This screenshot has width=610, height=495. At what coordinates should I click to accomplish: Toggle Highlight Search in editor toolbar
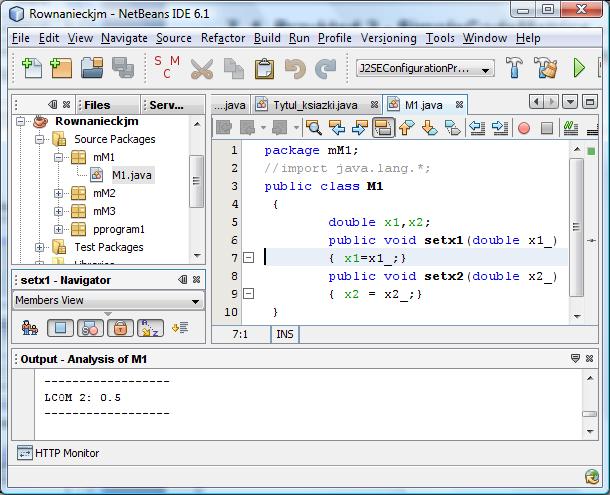(x=383, y=127)
